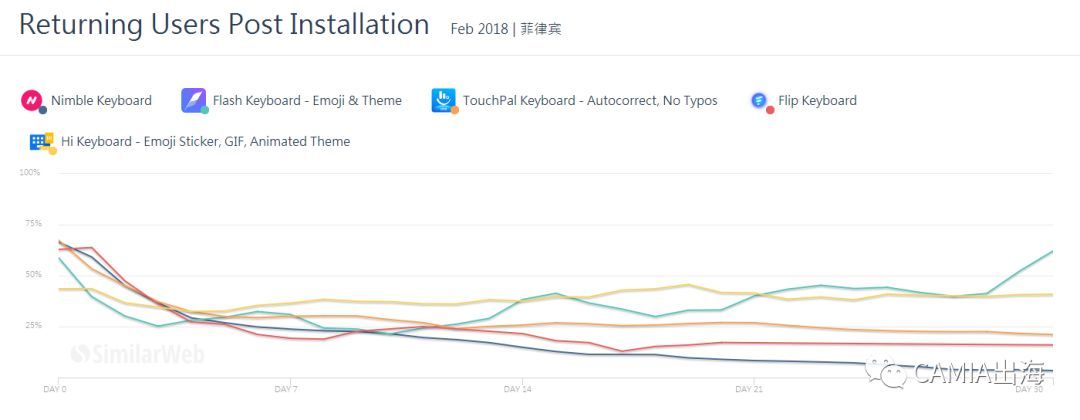Toggle the Flash Keyboard - Emoji & Theme series label

click(307, 100)
